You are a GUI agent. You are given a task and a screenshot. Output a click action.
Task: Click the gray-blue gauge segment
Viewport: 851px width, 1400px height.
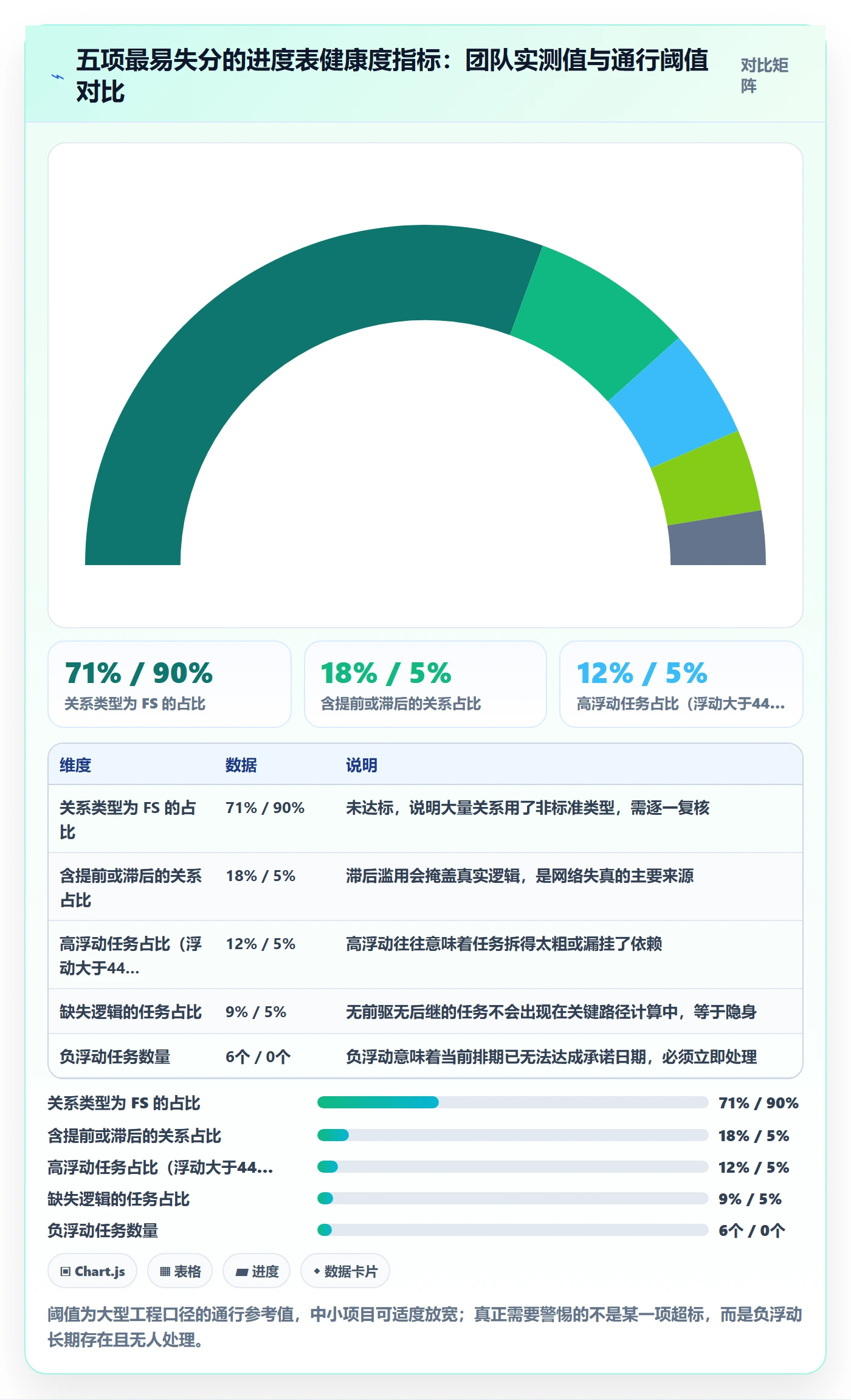coord(717,540)
